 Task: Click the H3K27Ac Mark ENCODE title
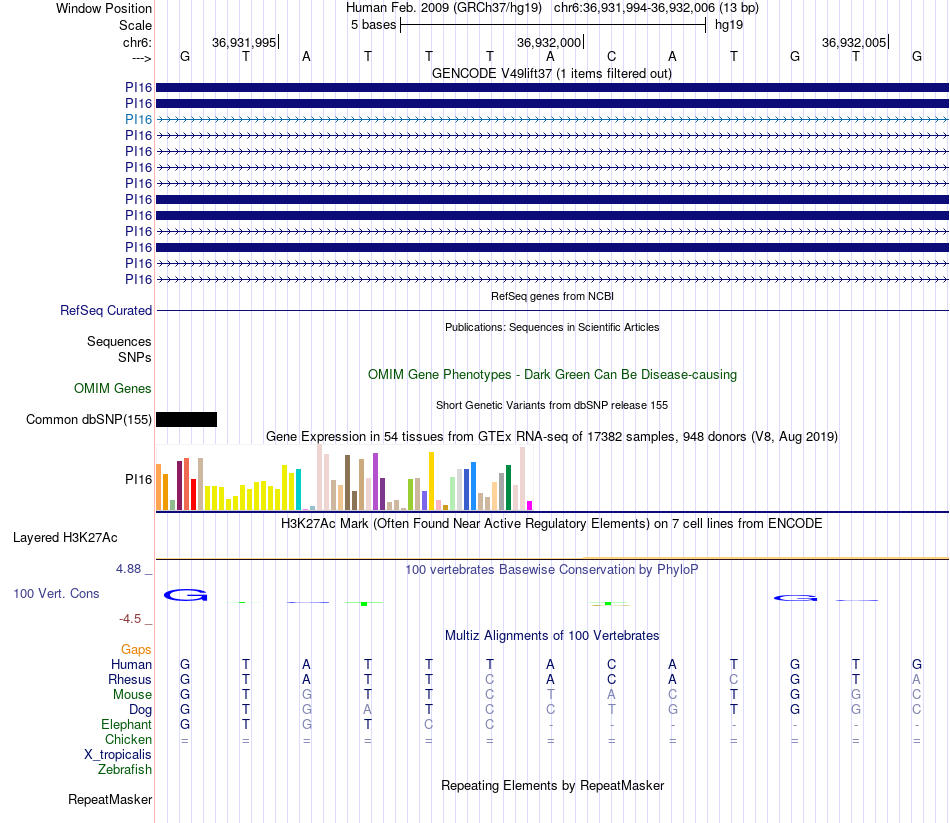pyautogui.click(x=551, y=524)
